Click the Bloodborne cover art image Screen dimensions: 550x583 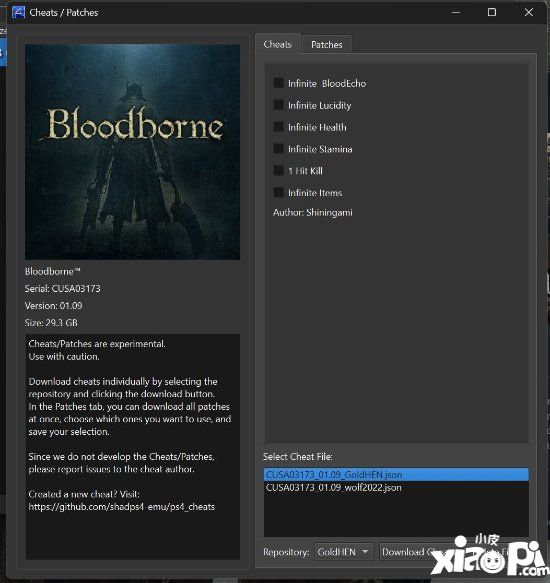[132, 152]
